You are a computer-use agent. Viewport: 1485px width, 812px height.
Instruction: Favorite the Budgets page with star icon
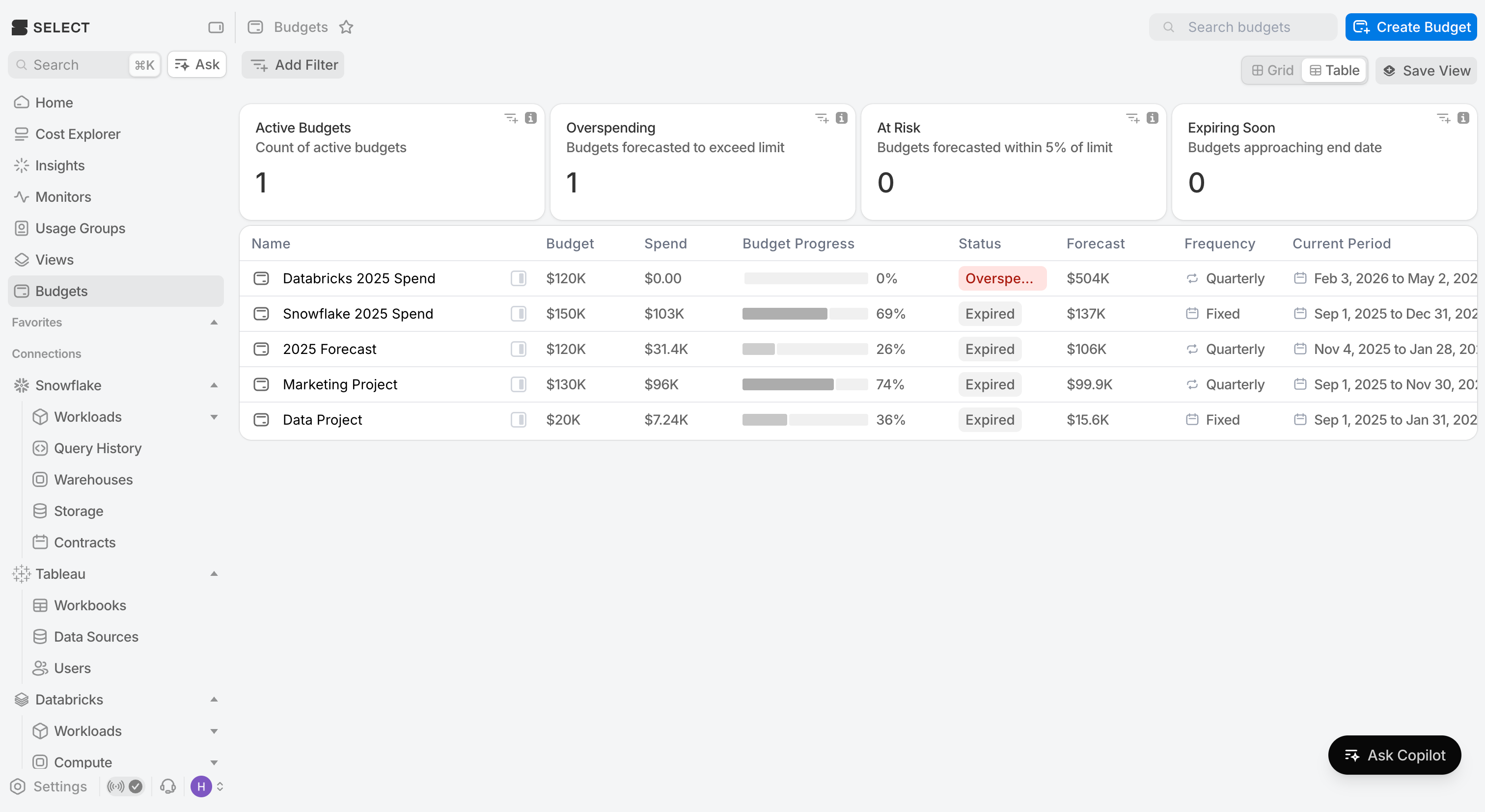[346, 27]
